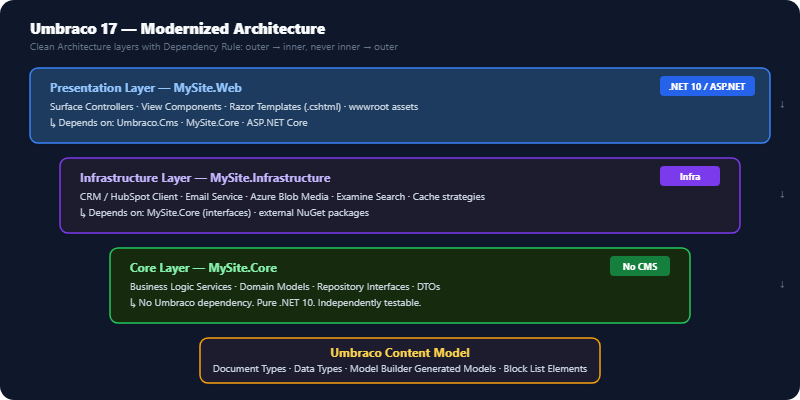Click the Business Logic Services · Domain Models line
This screenshot has width=800, height=400.
point(285,287)
